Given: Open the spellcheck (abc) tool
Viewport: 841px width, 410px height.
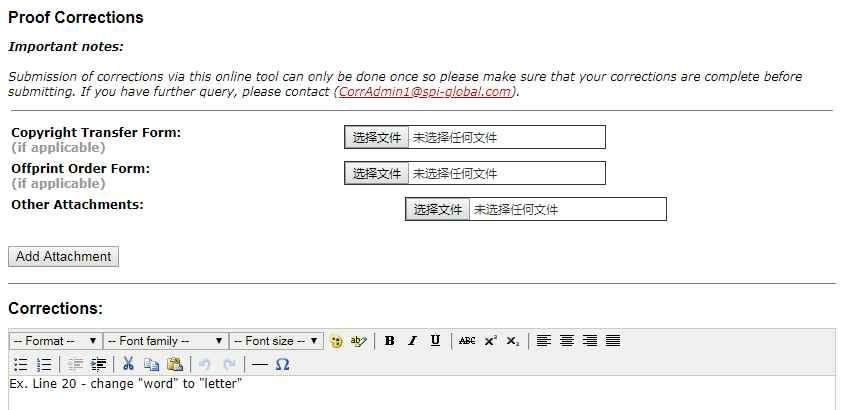Looking at the screenshot, I should (358, 341).
